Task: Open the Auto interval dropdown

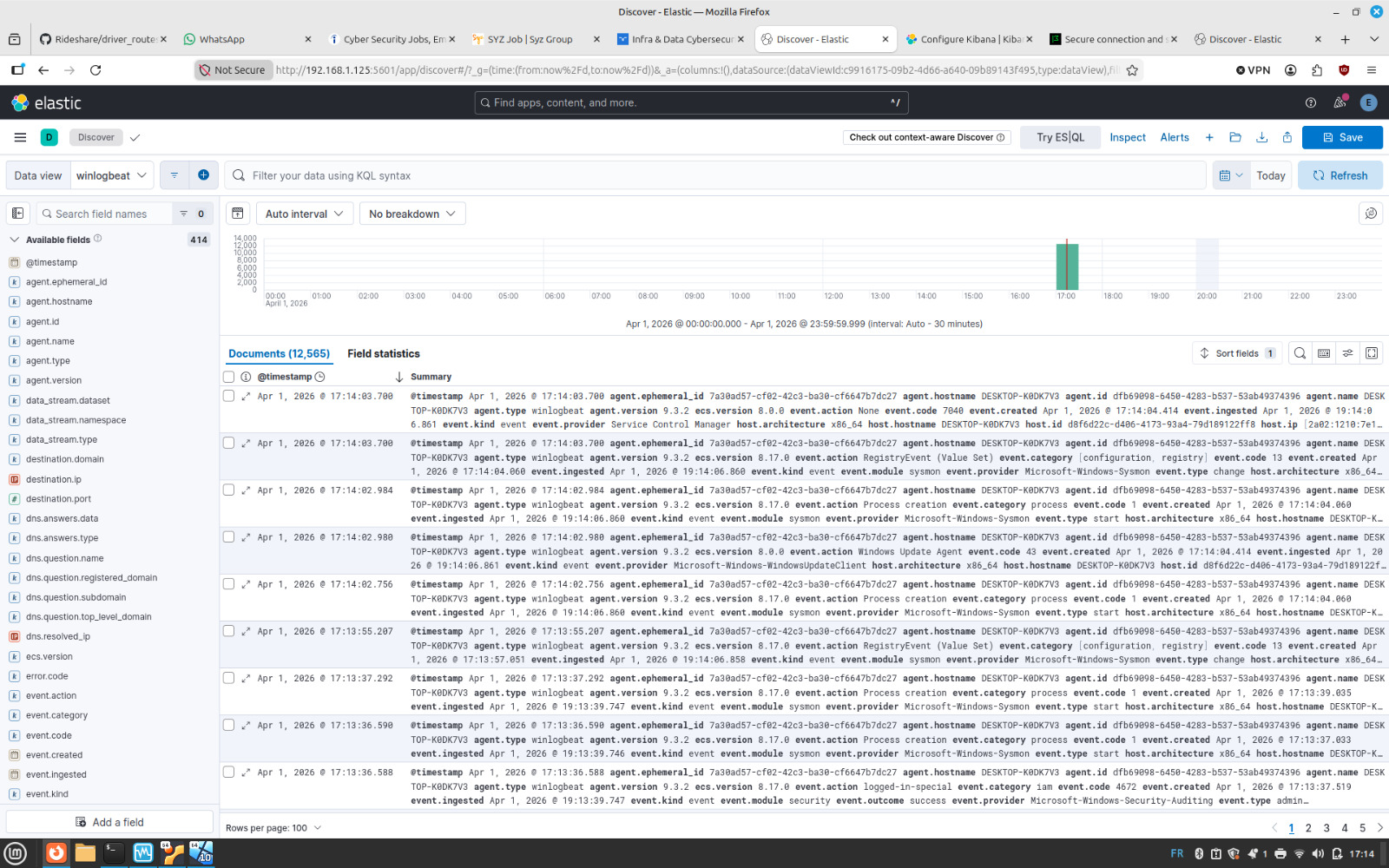Action: pyautogui.click(x=304, y=213)
